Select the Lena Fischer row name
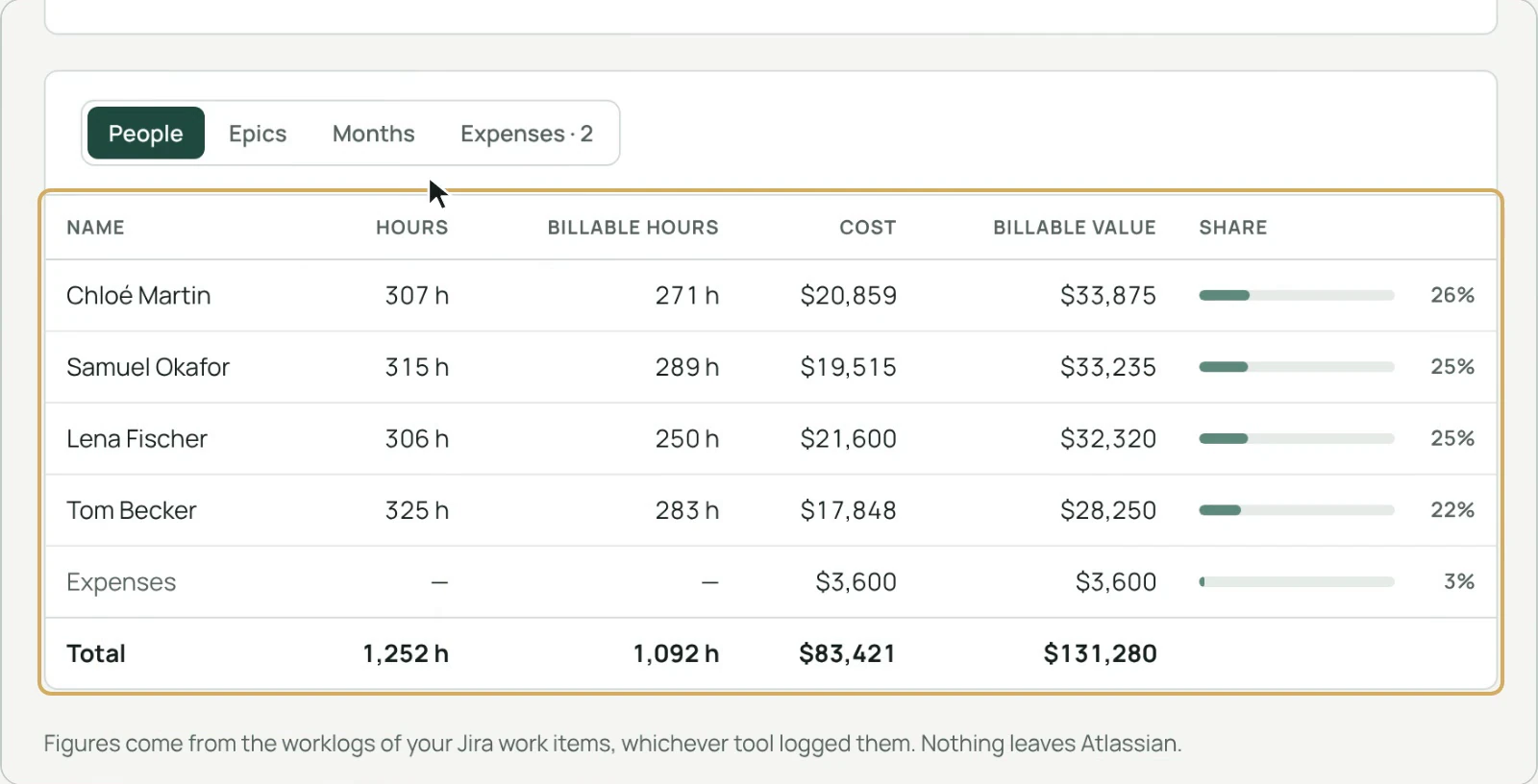 [x=136, y=439]
